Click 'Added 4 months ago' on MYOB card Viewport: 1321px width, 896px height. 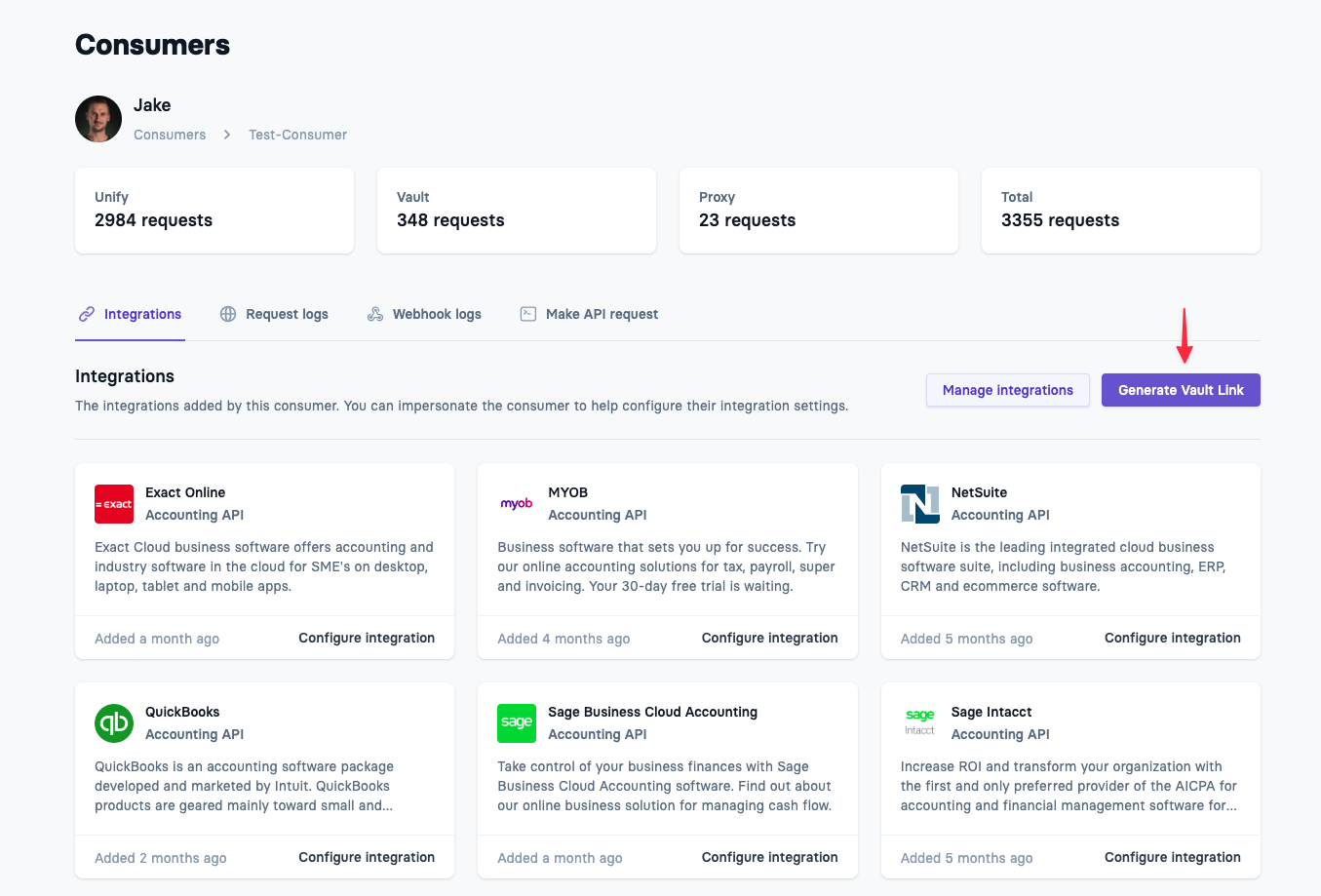coord(563,639)
